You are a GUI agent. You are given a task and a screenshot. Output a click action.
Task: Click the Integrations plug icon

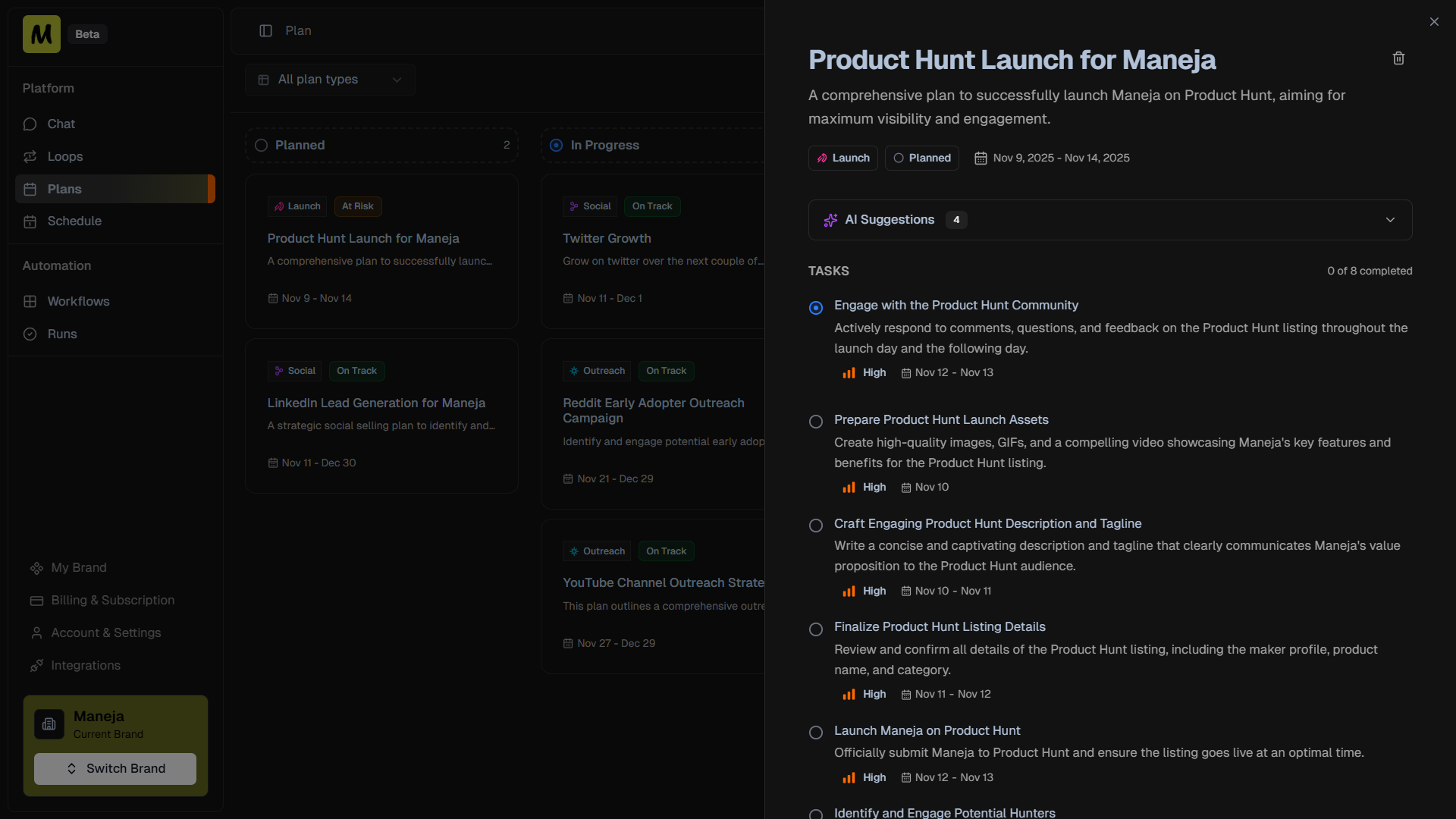point(36,666)
